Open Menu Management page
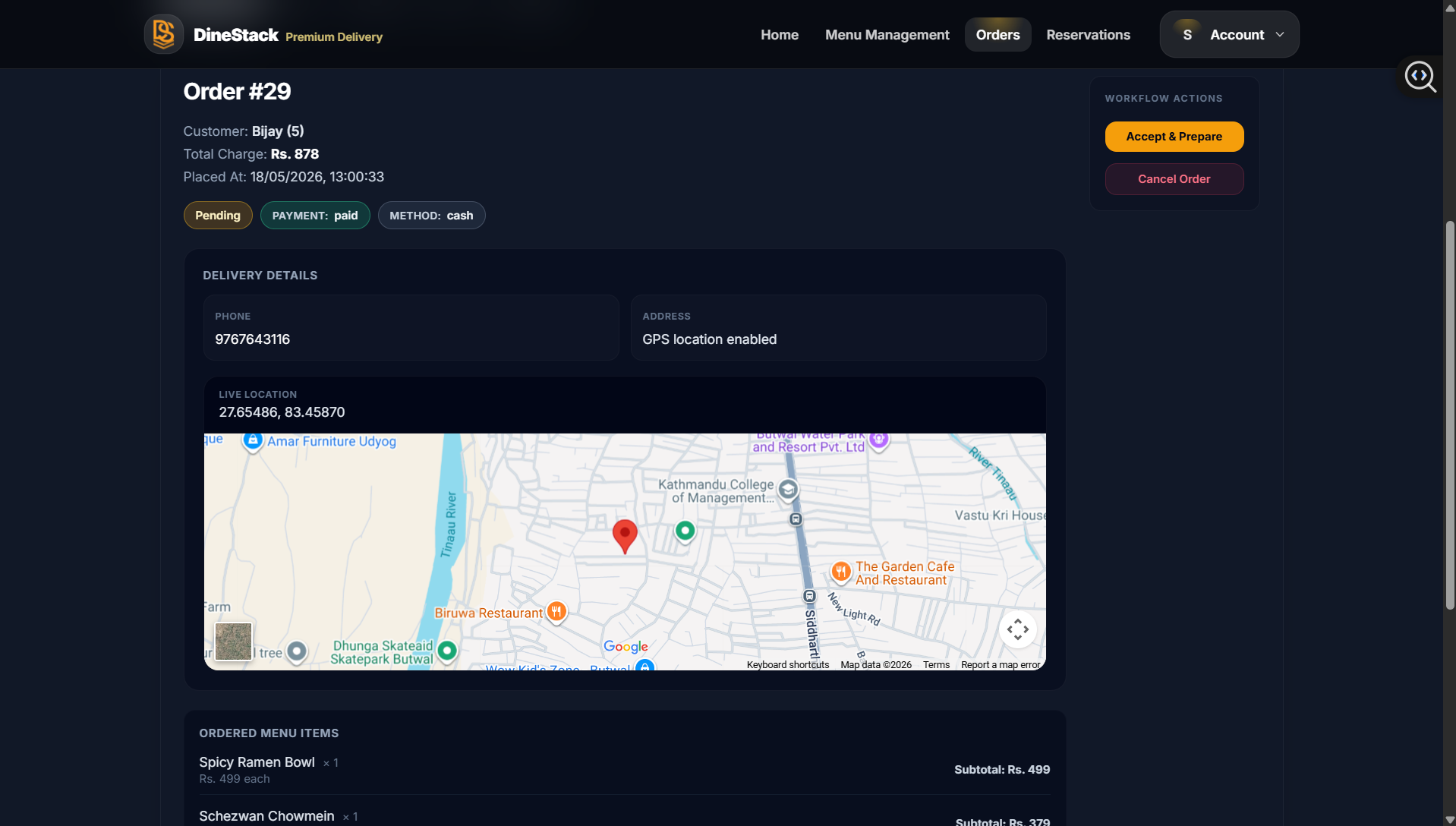Screen dimensions: 1456x826 point(887,35)
